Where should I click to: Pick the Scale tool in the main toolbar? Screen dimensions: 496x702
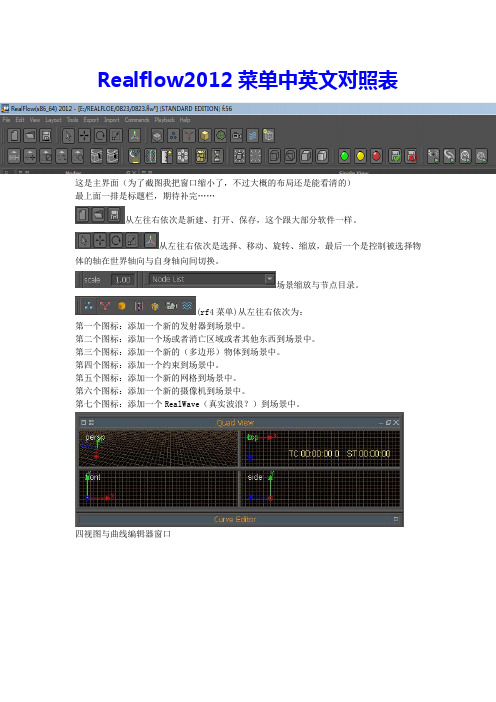(x=116, y=135)
